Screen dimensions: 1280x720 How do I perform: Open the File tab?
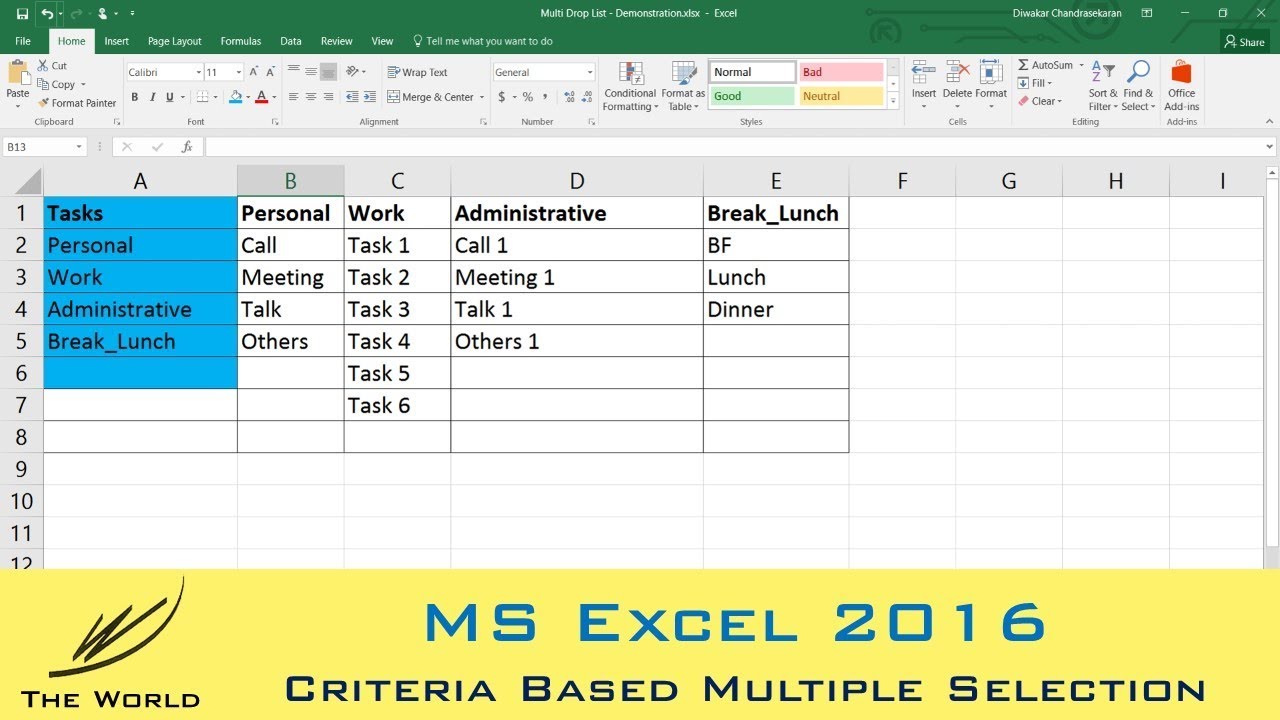click(x=23, y=41)
